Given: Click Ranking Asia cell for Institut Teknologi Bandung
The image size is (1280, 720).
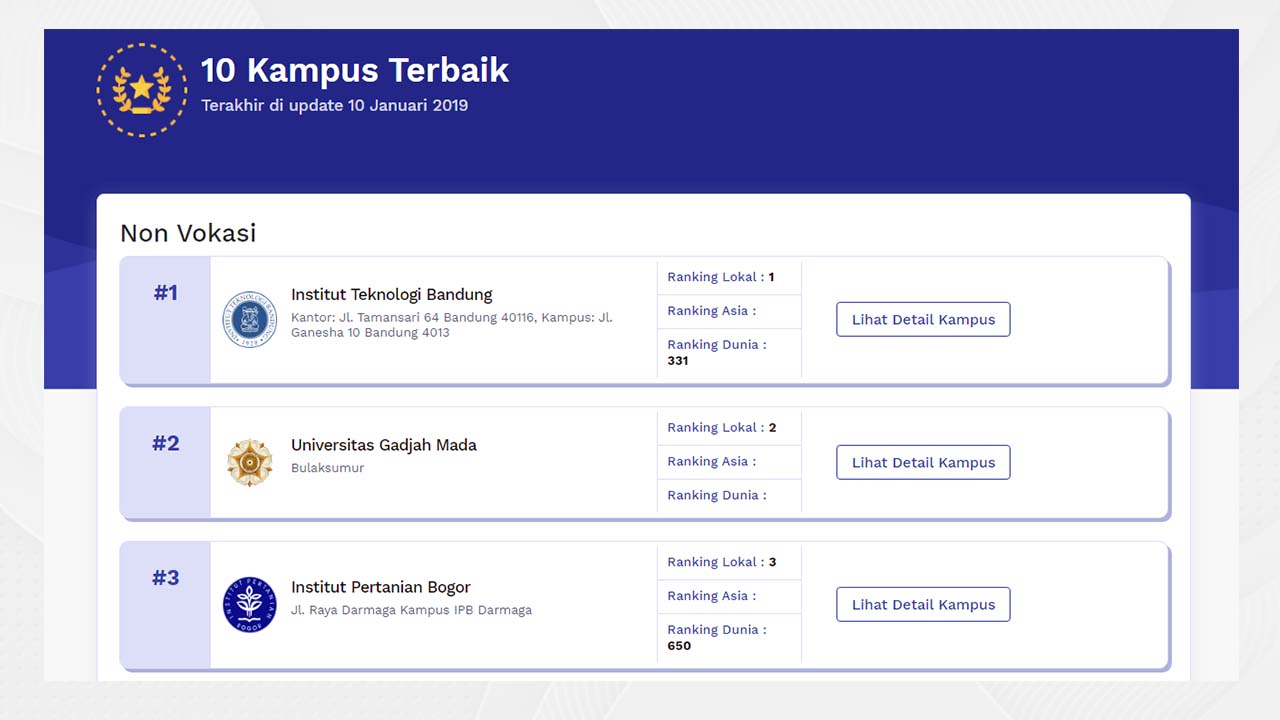Looking at the screenshot, I should tap(729, 311).
